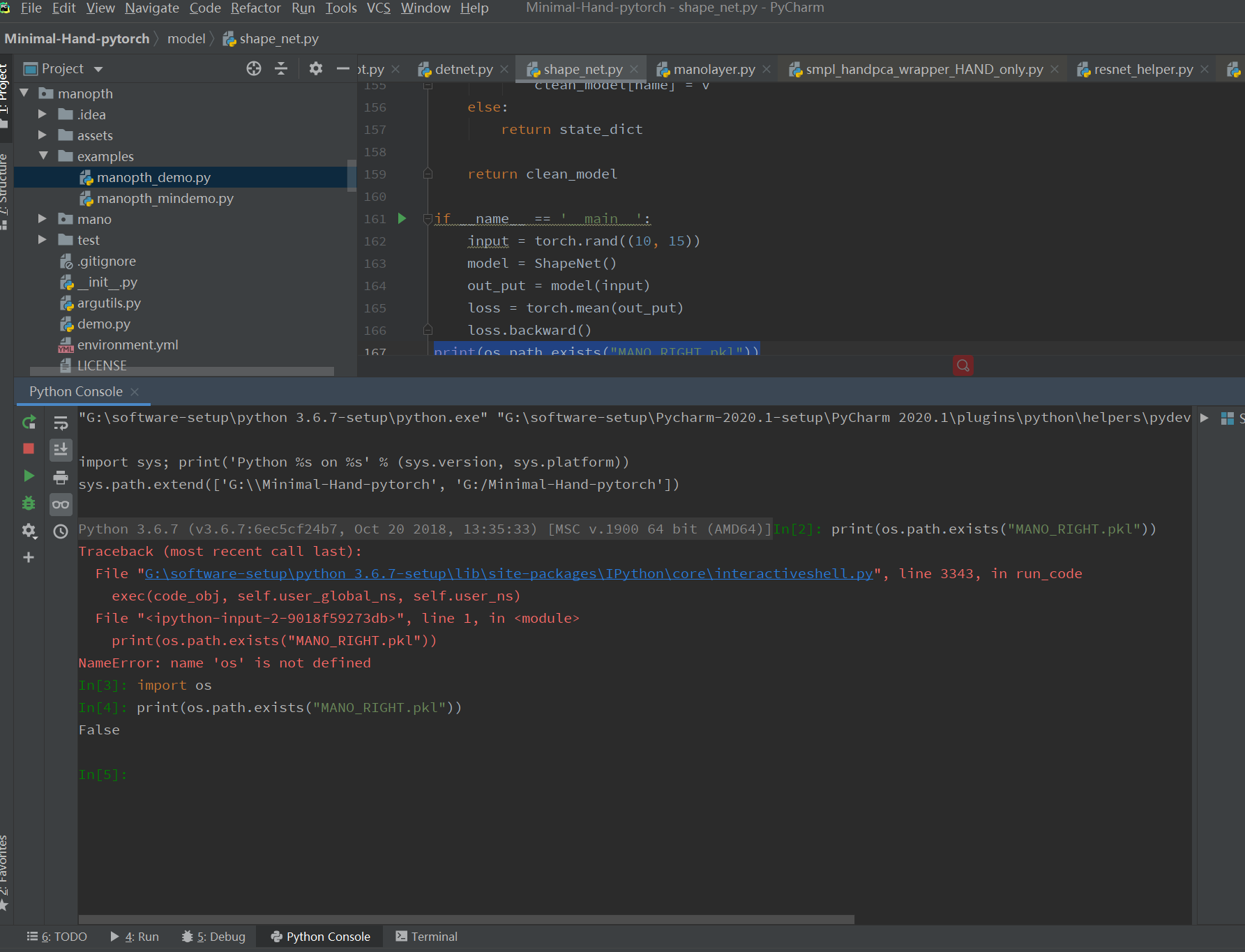Image resolution: width=1245 pixels, height=952 pixels.
Task: Click model breadcrumb folder
Action: (x=186, y=38)
